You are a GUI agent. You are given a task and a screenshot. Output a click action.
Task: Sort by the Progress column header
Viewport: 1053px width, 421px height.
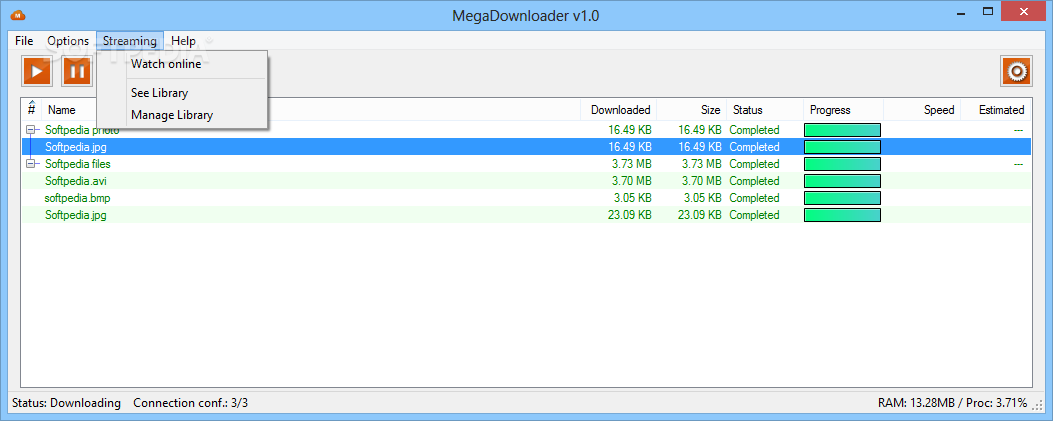click(843, 109)
